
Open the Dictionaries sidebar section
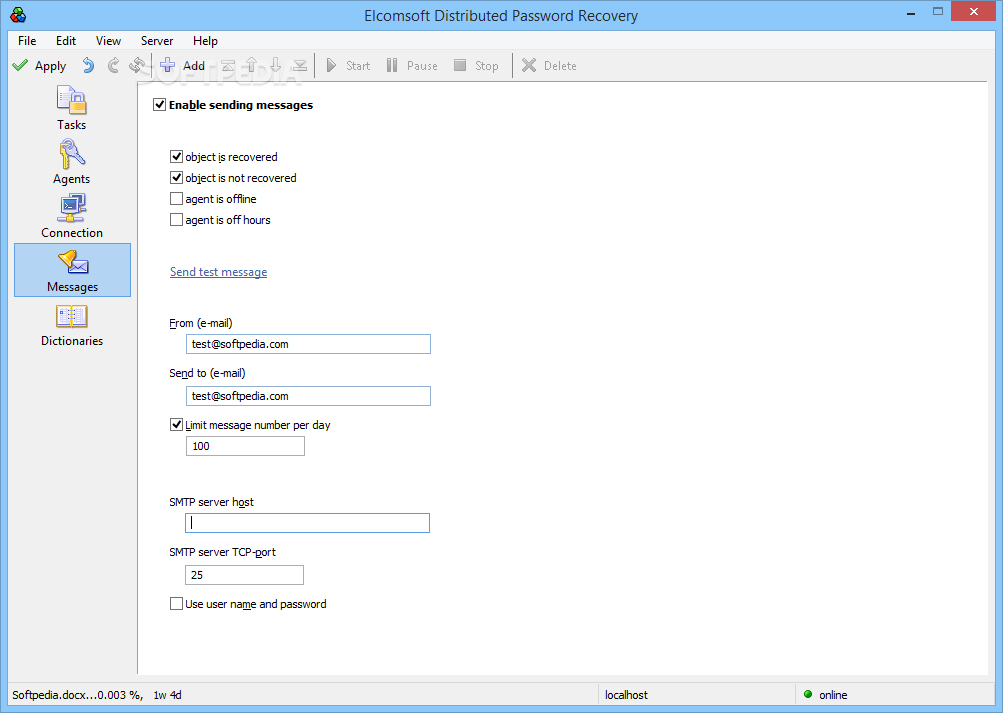point(72,325)
